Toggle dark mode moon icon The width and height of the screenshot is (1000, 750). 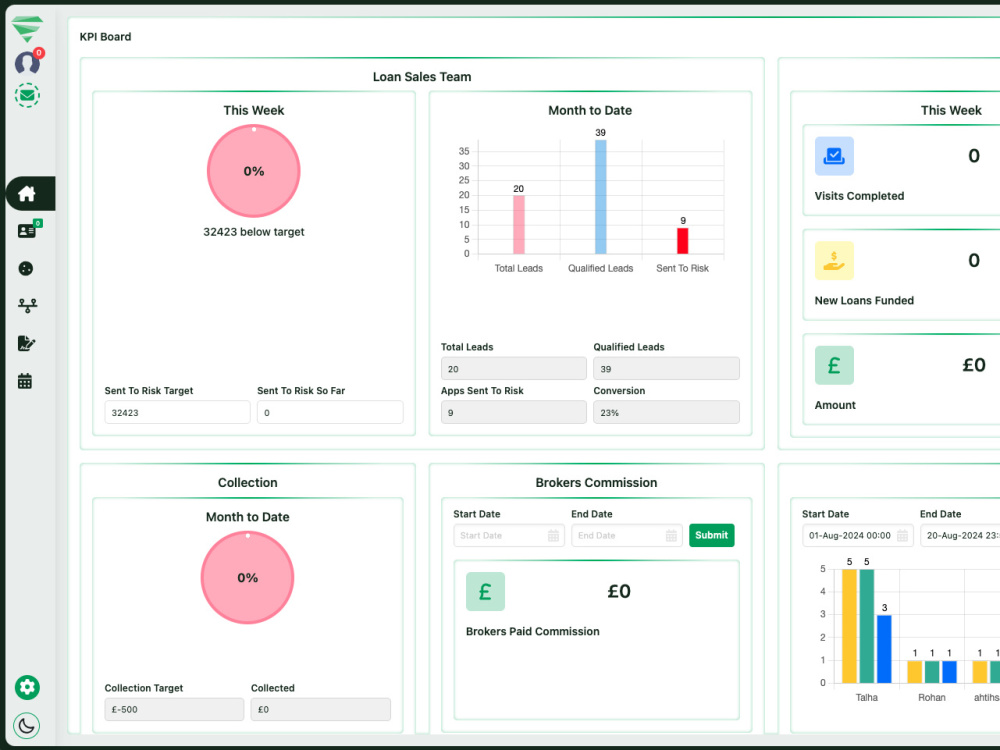pyautogui.click(x=27, y=726)
